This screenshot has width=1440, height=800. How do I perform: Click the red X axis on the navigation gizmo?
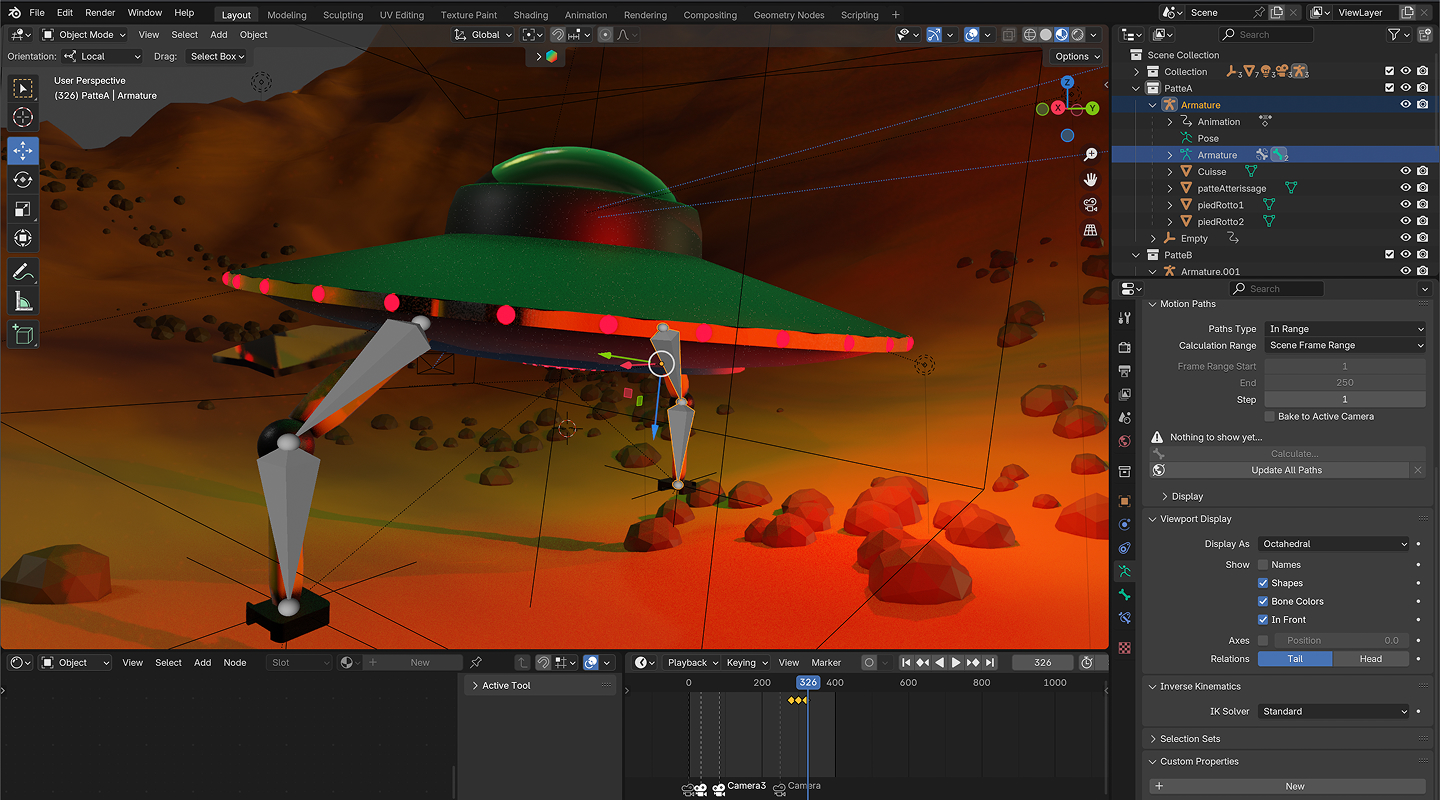coord(1057,108)
